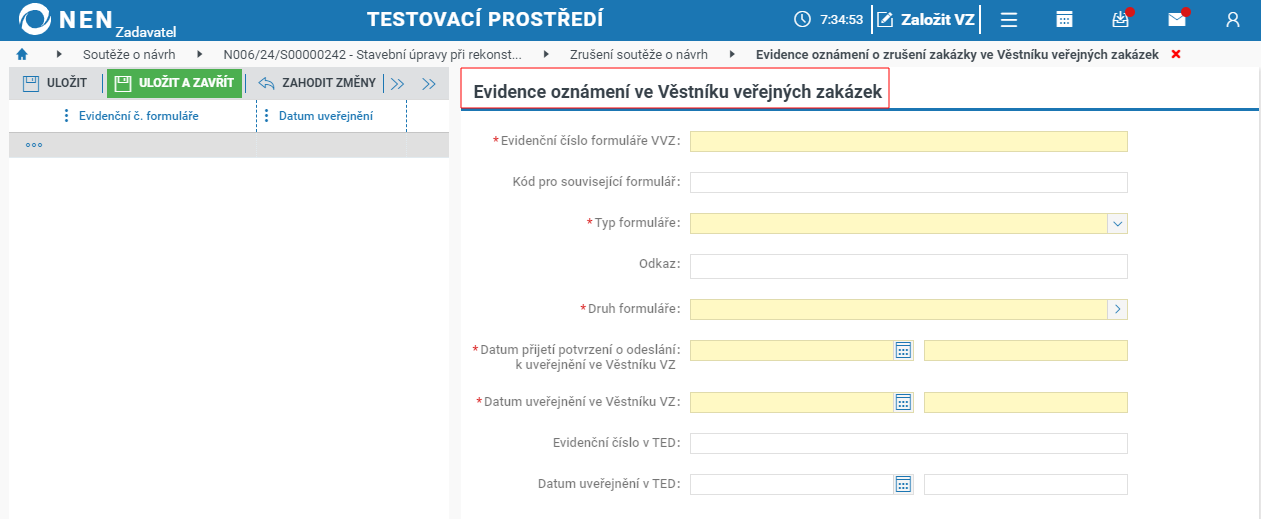Open the inbox notifications icon
1261x519 pixels.
coord(1120,19)
